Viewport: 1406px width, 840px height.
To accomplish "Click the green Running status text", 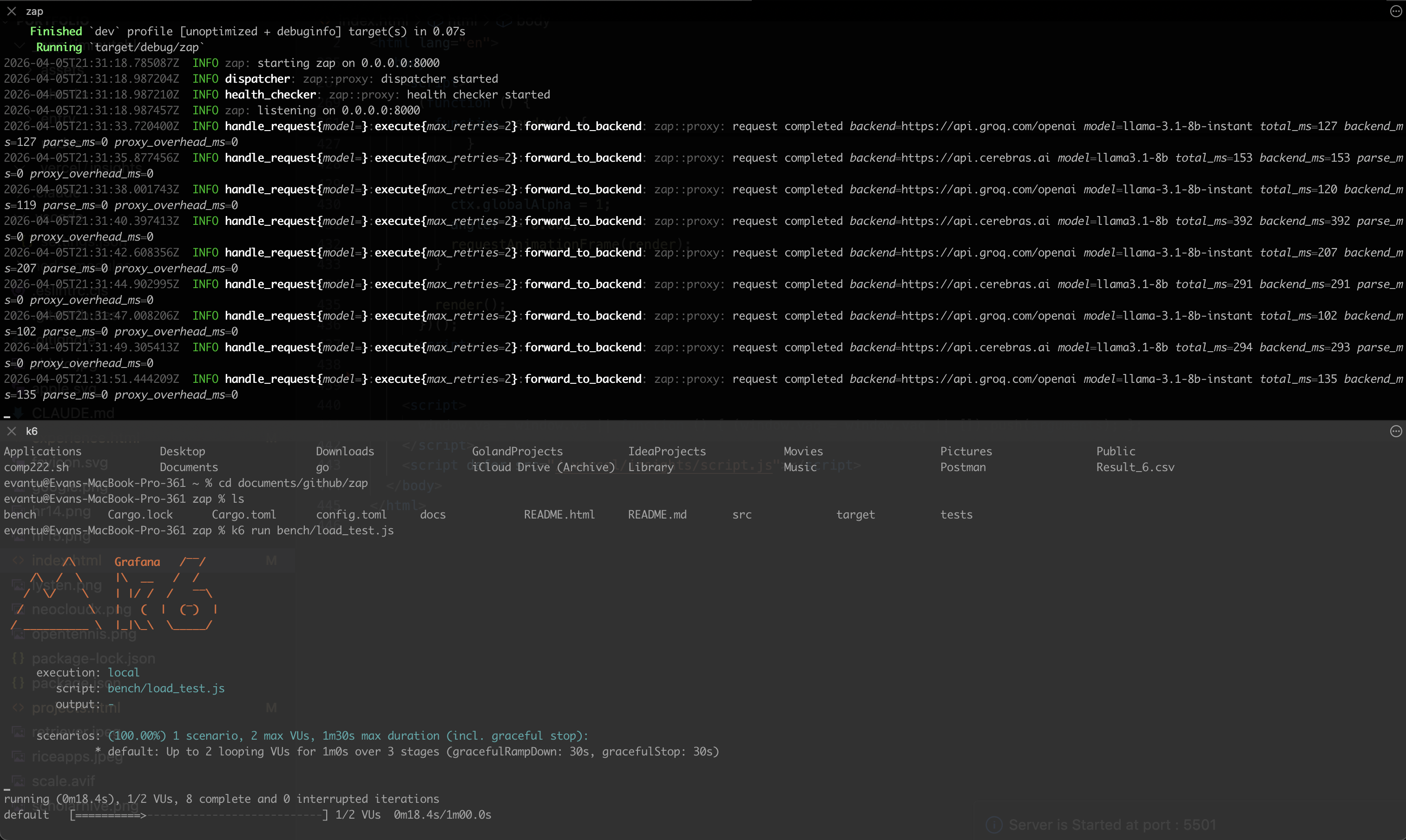I will [59, 47].
